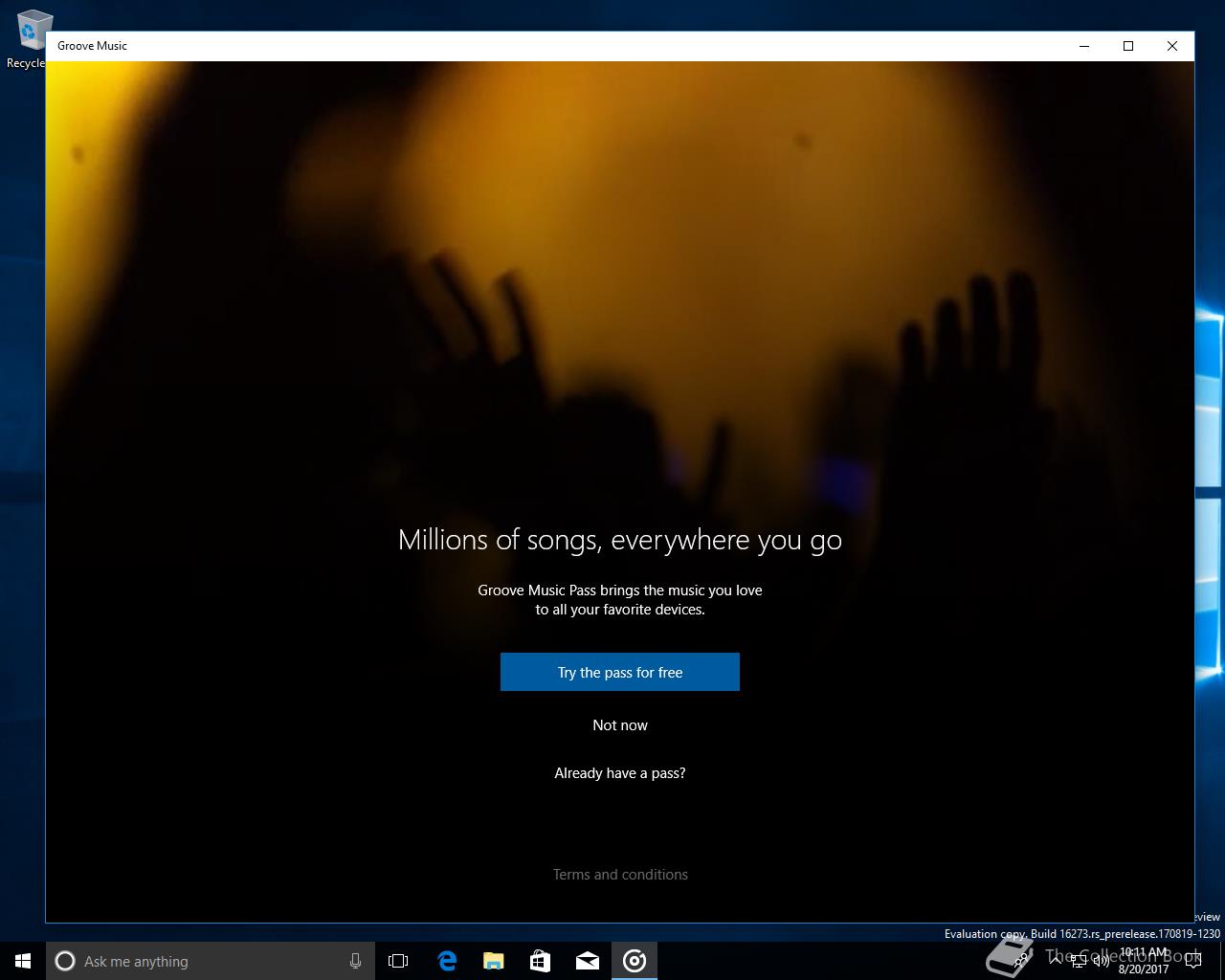Open Action Center notifications icon
This screenshot has height=980, width=1225.
1192,961
